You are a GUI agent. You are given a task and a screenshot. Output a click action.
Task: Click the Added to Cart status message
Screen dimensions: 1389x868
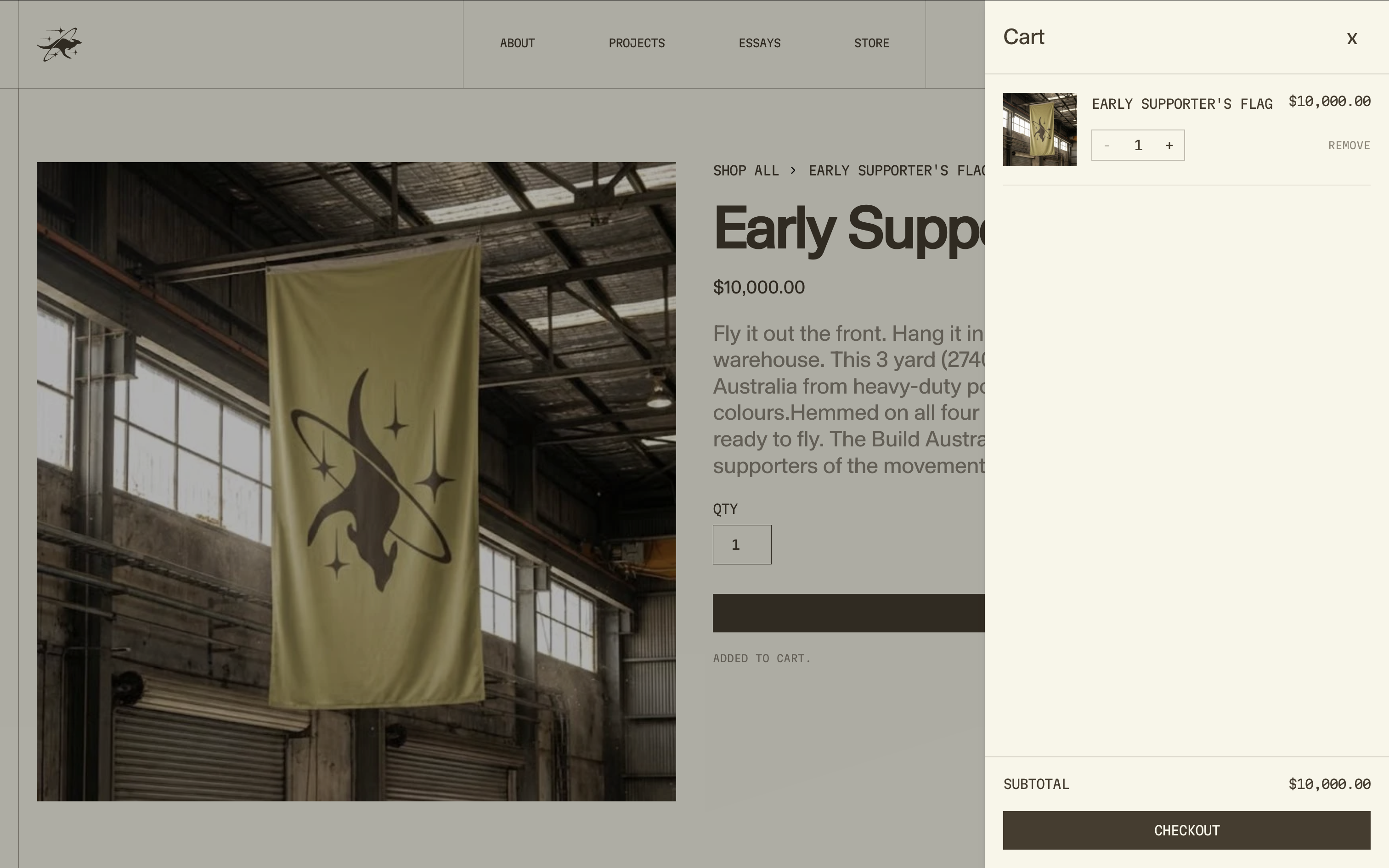pyautogui.click(x=762, y=659)
